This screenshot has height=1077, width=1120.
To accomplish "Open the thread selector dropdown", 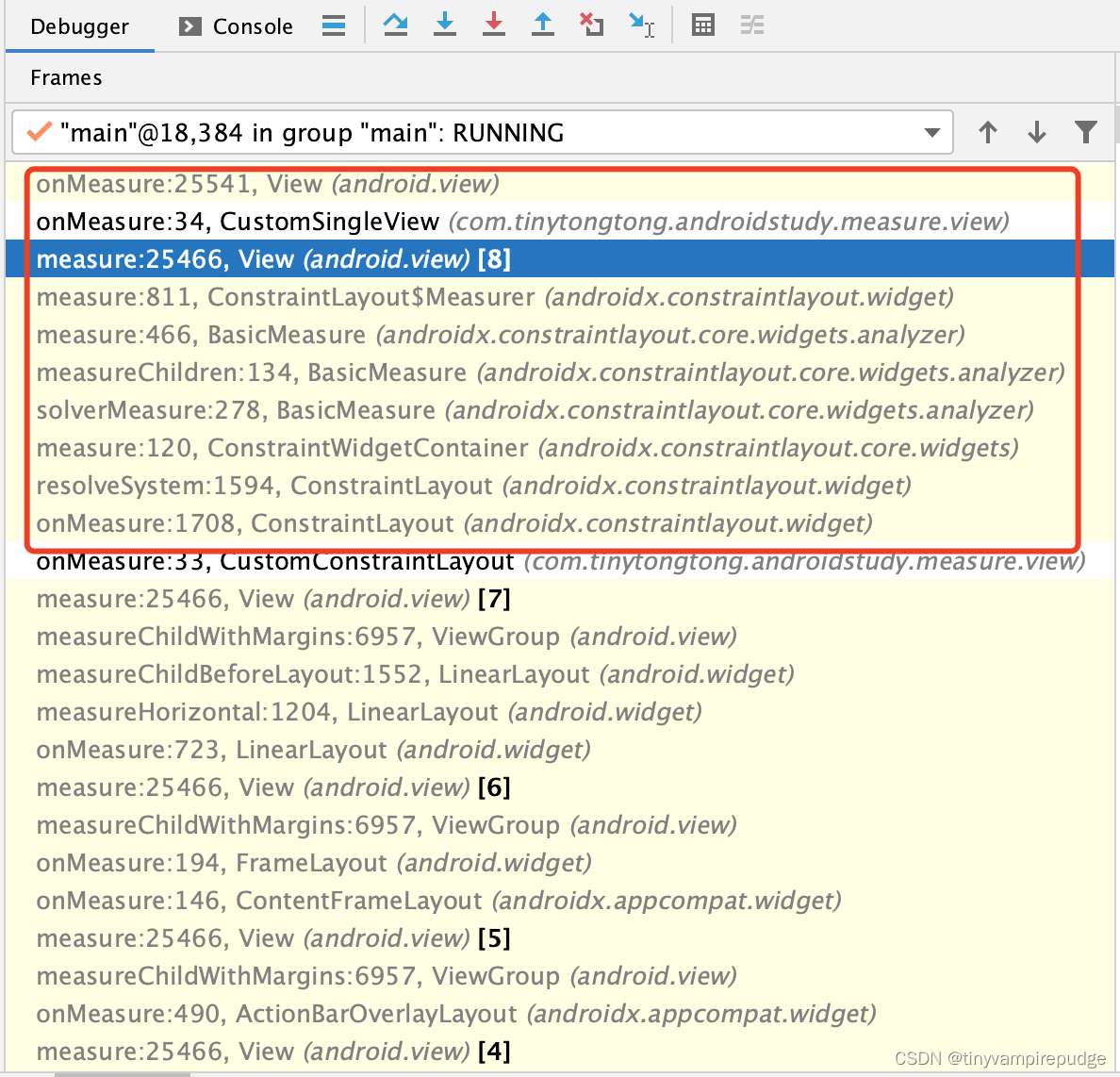I will coord(483,132).
